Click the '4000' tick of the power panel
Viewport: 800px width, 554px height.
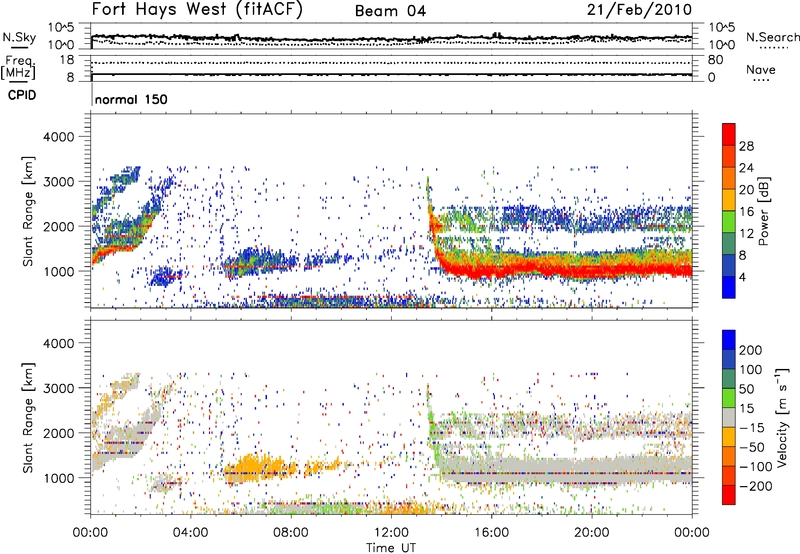(x=58, y=137)
